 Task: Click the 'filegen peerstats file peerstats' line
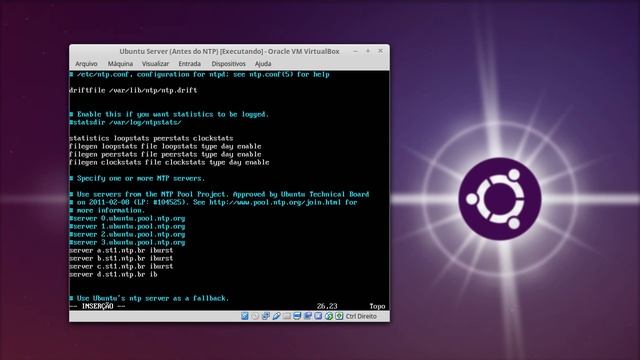pos(165,154)
